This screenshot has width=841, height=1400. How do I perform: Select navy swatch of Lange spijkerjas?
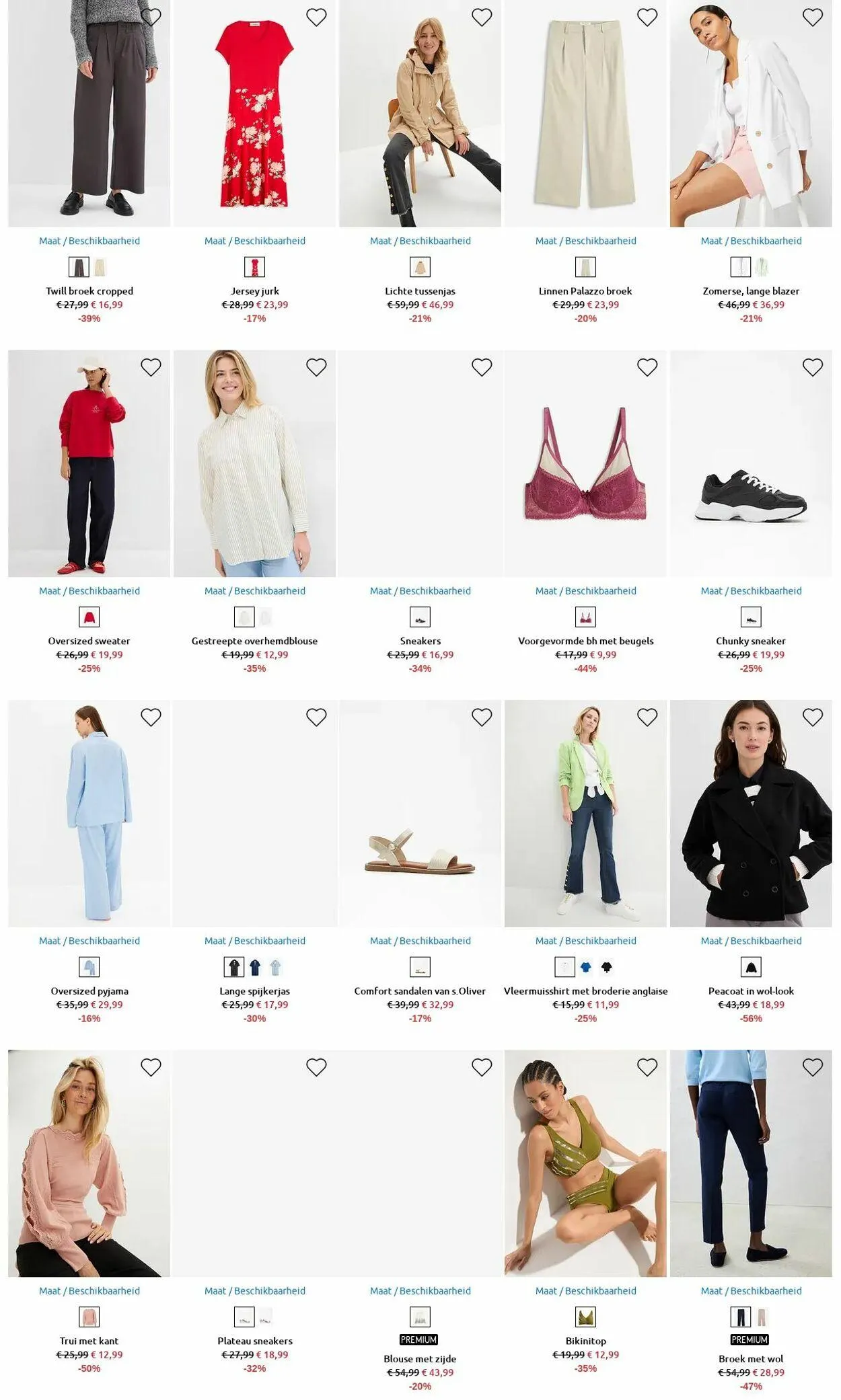255,967
